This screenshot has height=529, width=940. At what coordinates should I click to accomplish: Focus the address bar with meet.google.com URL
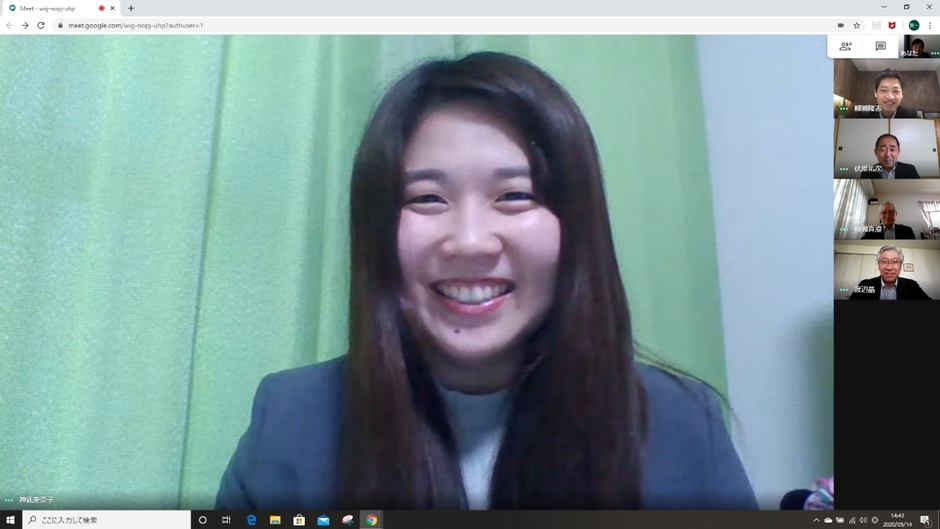point(444,25)
